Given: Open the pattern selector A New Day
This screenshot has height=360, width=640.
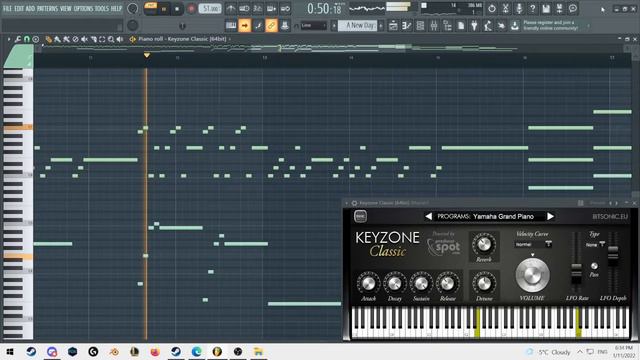Looking at the screenshot, I should tap(359, 25).
